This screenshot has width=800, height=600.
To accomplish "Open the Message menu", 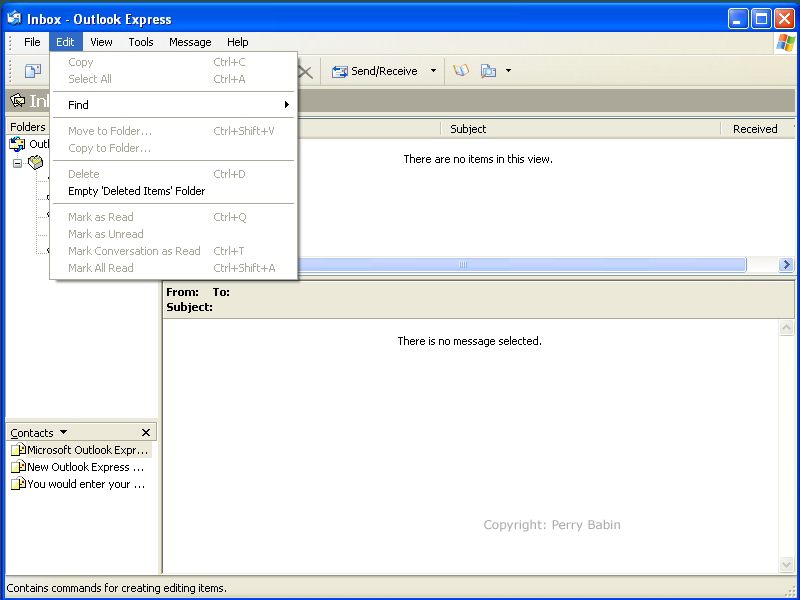I will click(190, 42).
